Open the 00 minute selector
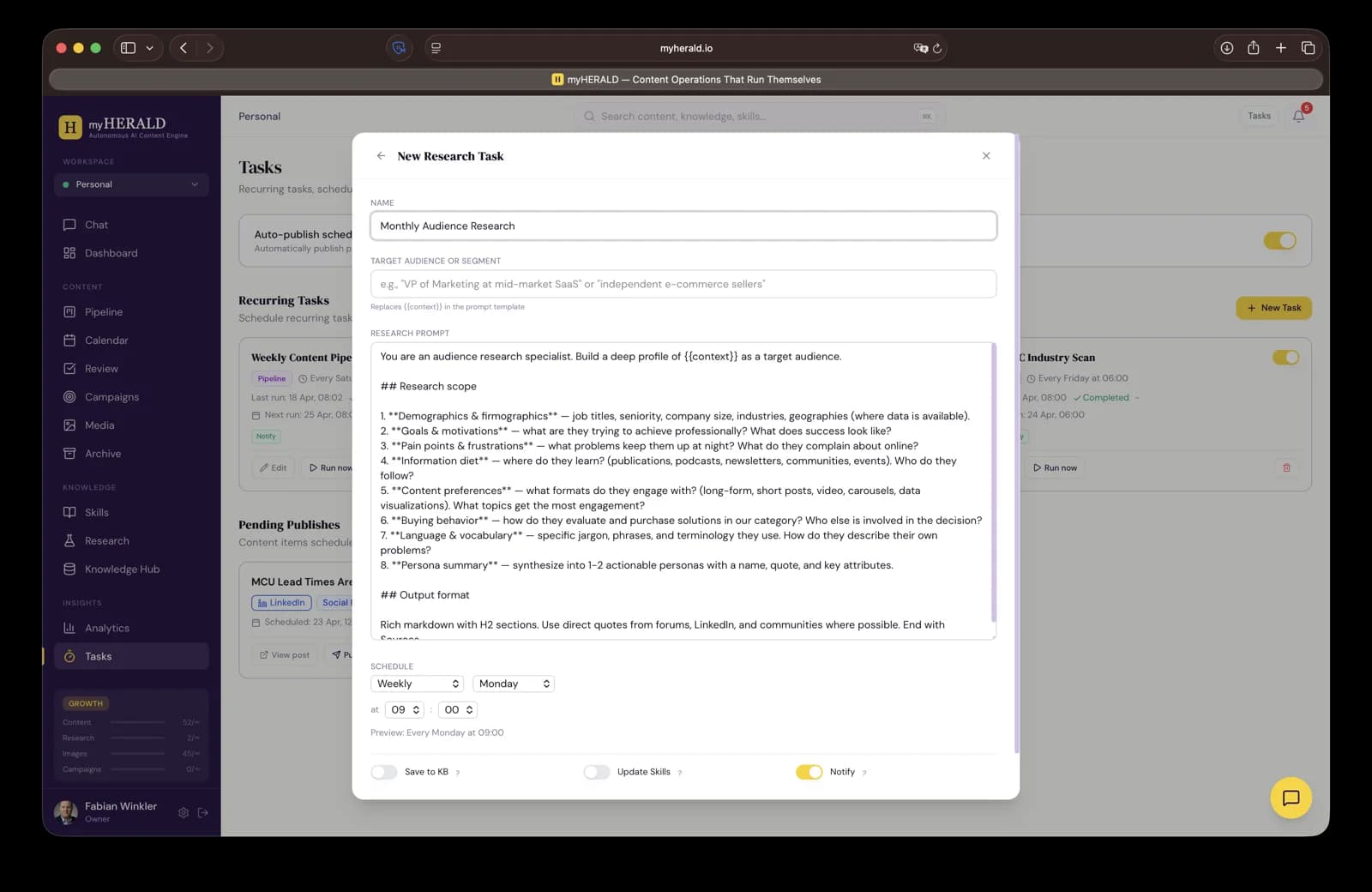This screenshot has width=1372, height=892. (x=458, y=710)
